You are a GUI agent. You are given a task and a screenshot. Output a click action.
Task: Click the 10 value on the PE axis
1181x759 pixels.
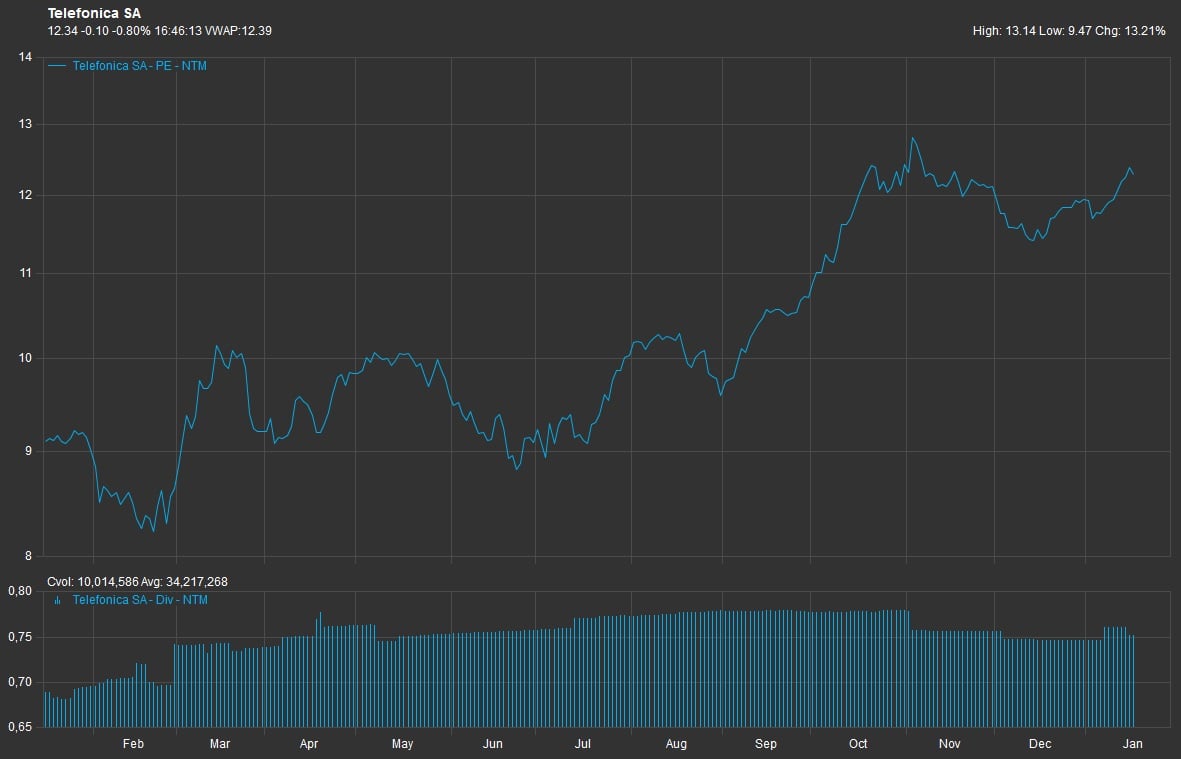click(26, 358)
